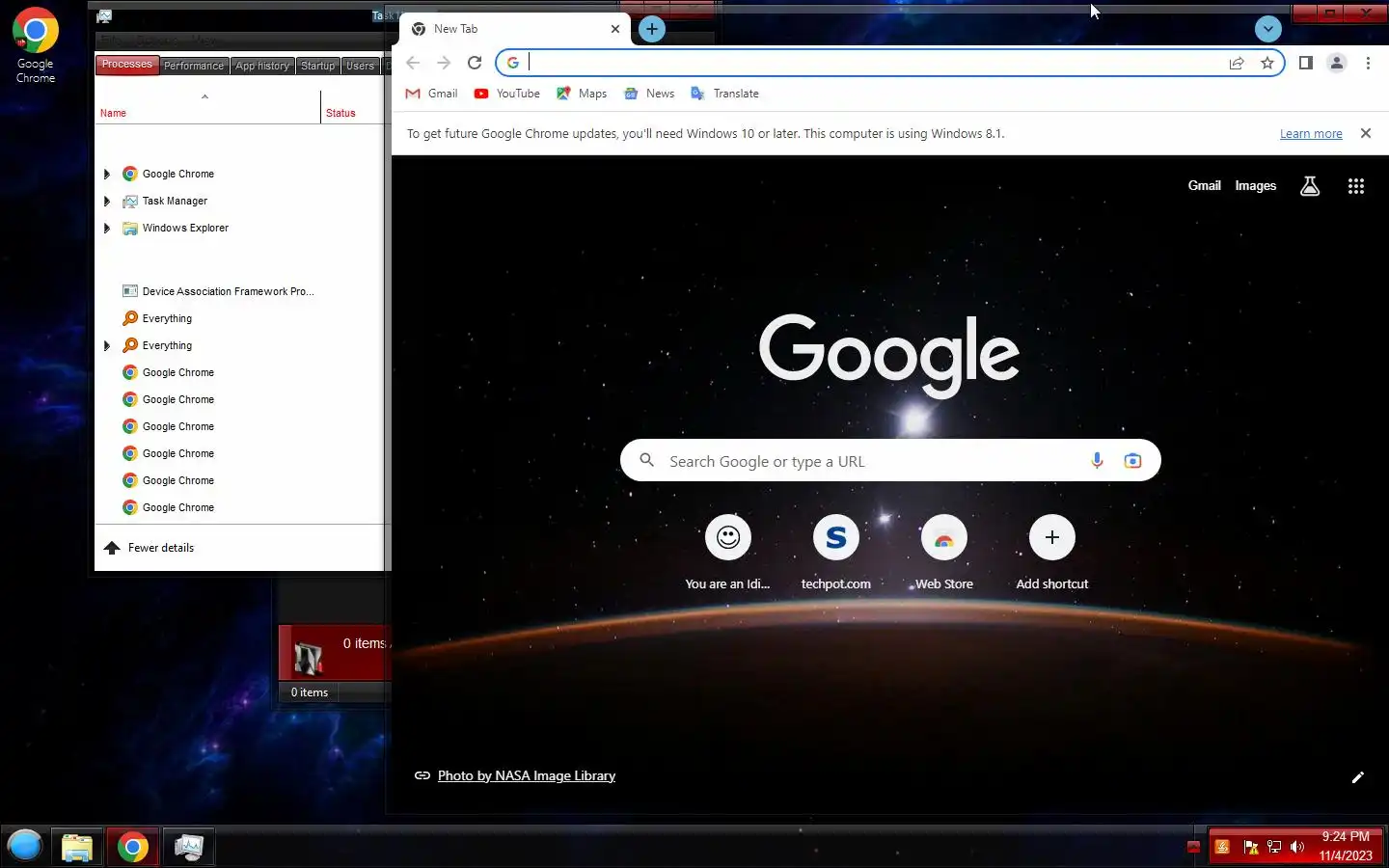Open Translate bookmark

tap(724, 94)
